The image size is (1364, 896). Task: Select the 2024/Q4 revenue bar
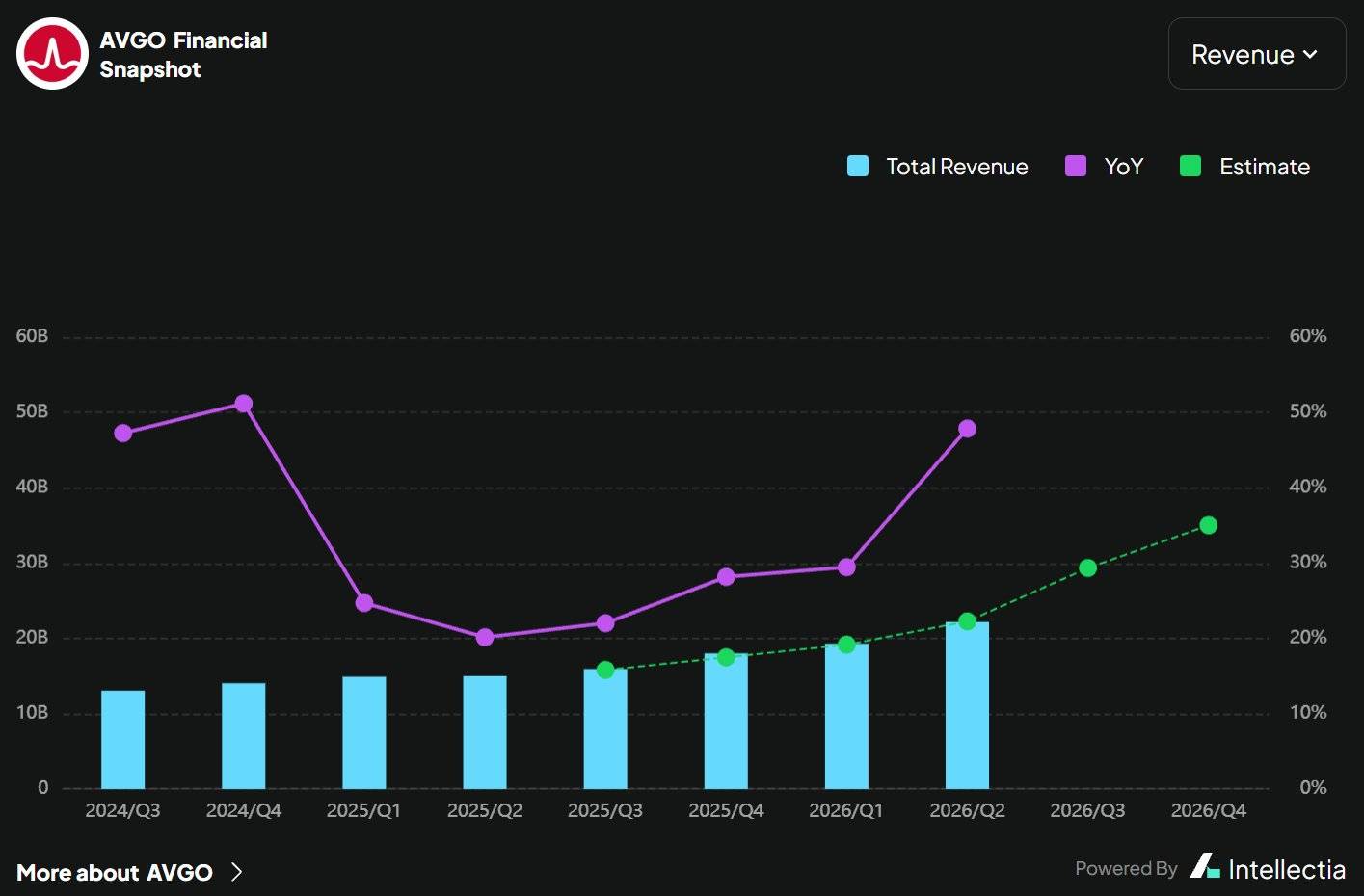tap(244, 736)
